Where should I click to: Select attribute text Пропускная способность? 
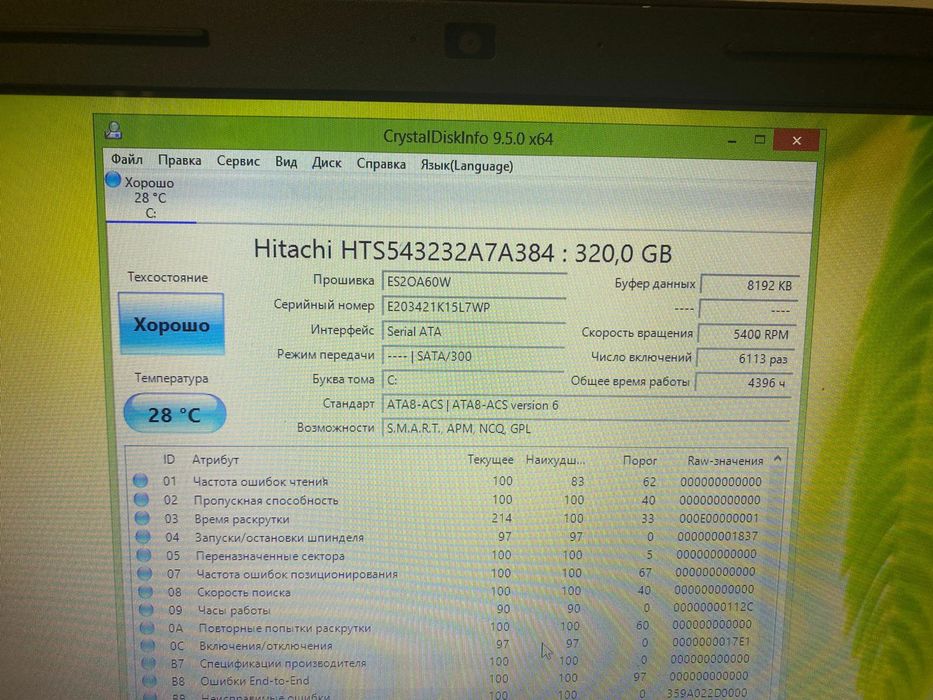click(x=266, y=501)
